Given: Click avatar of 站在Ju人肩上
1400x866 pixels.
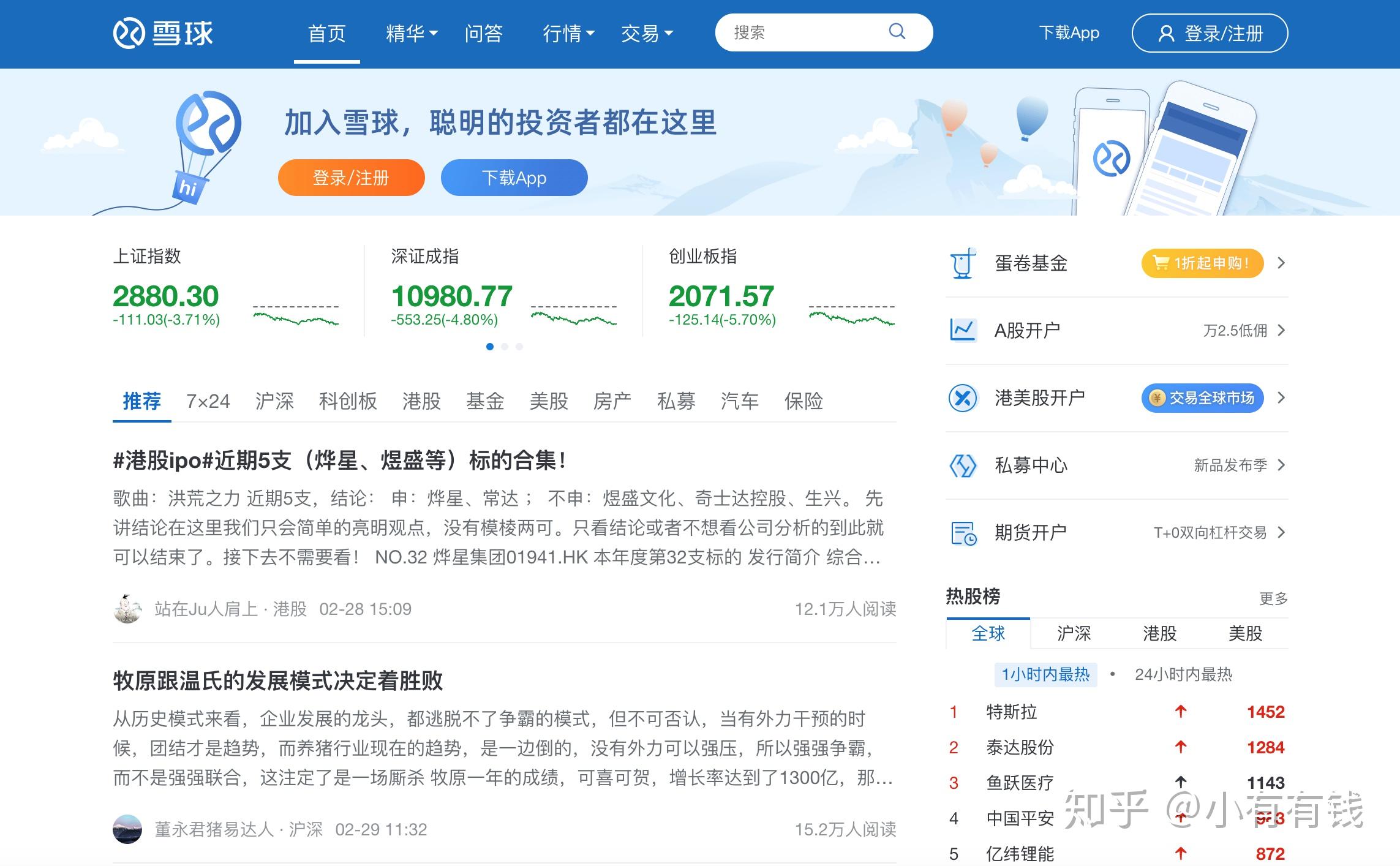Looking at the screenshot, I should point(127,609).
